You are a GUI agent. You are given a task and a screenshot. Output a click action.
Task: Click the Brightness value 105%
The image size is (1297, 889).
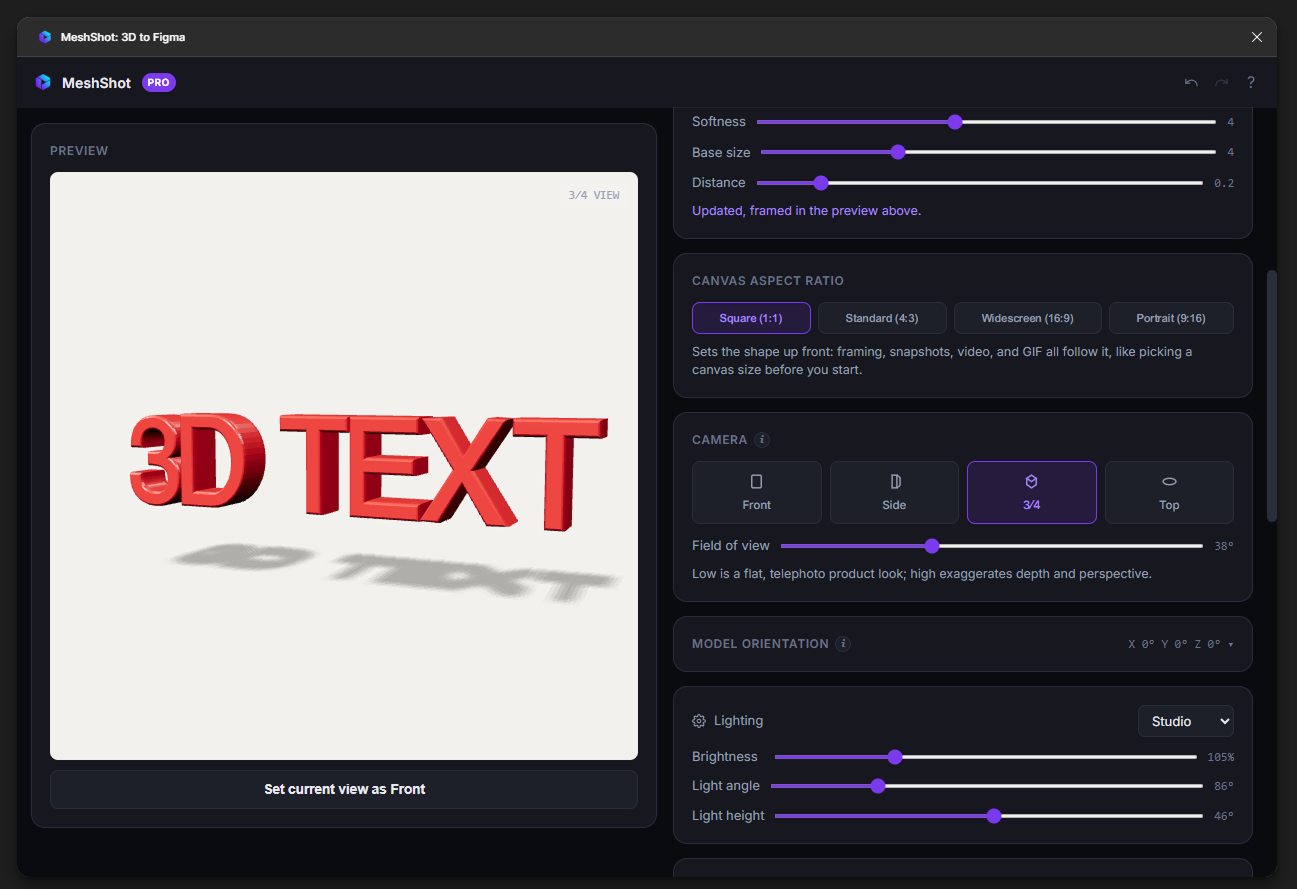1220,757
